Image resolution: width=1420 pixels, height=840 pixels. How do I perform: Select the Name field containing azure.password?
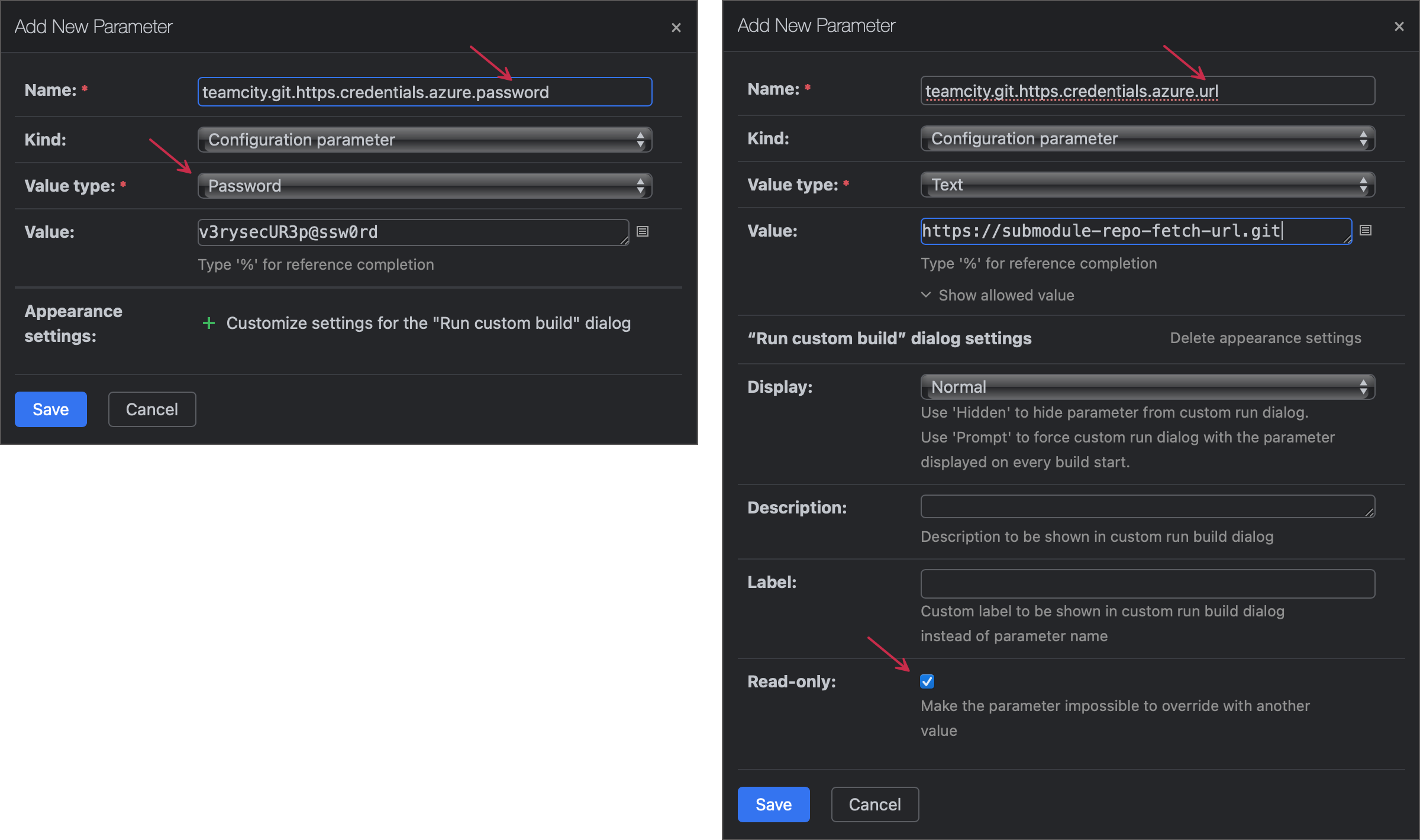point(424,92)
